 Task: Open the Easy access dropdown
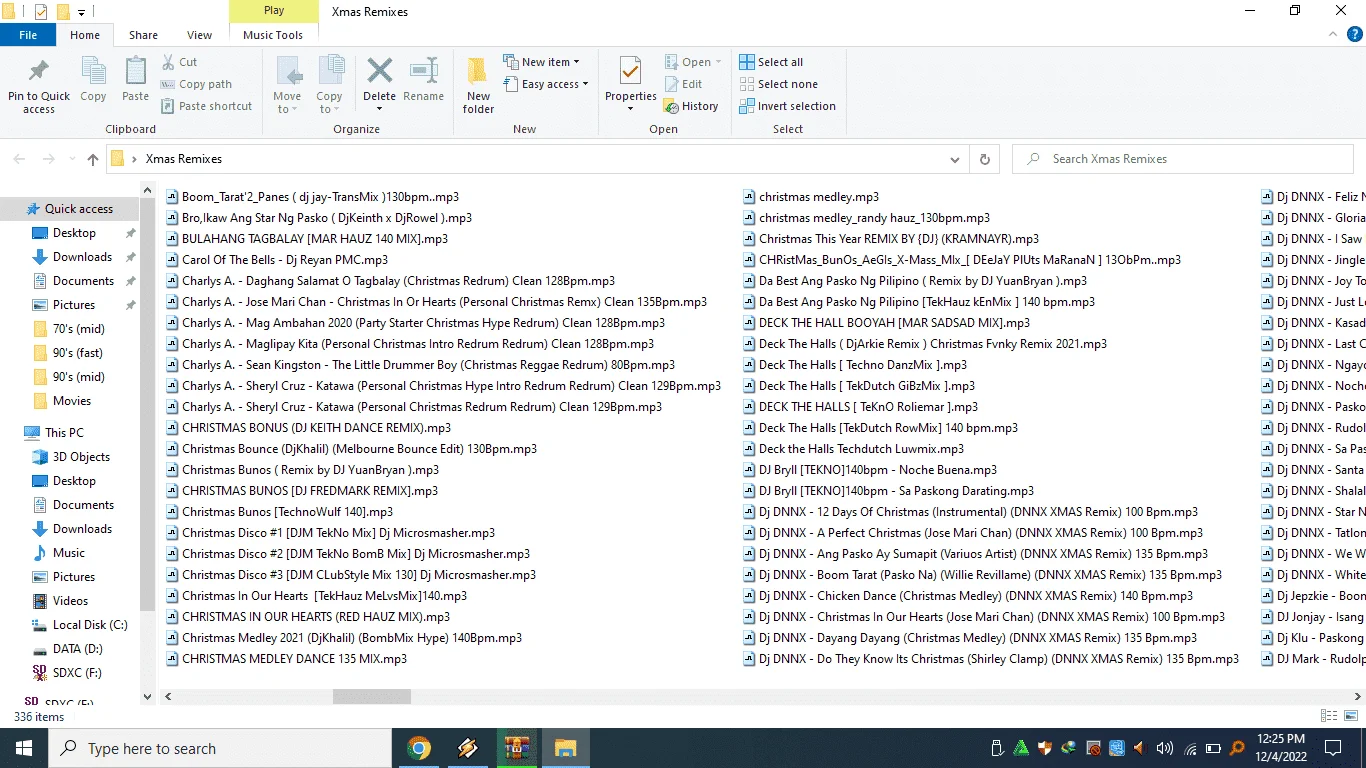click(x=546, y=84)
